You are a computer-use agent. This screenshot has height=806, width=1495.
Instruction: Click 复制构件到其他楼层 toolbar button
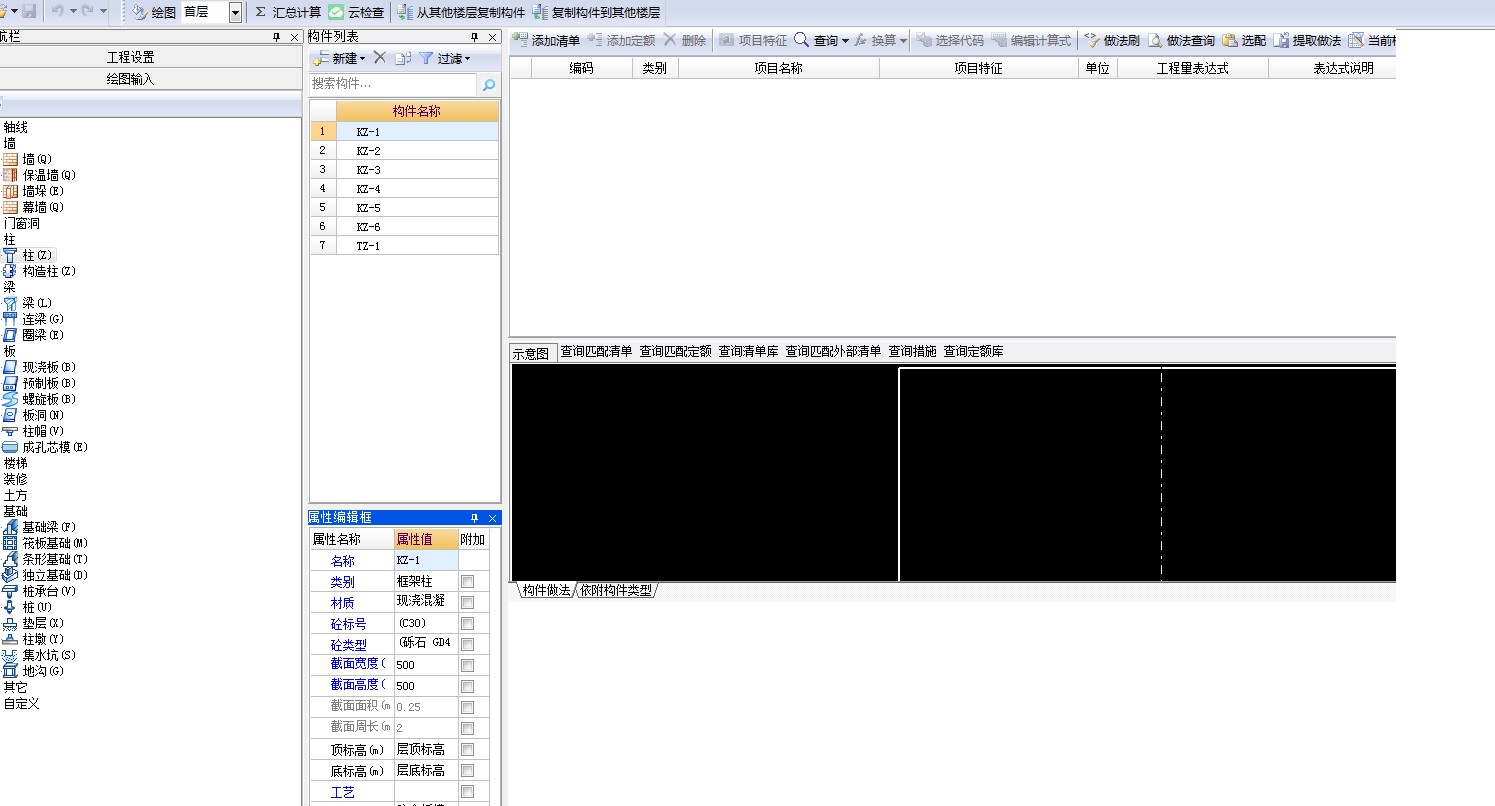point(596,12)
